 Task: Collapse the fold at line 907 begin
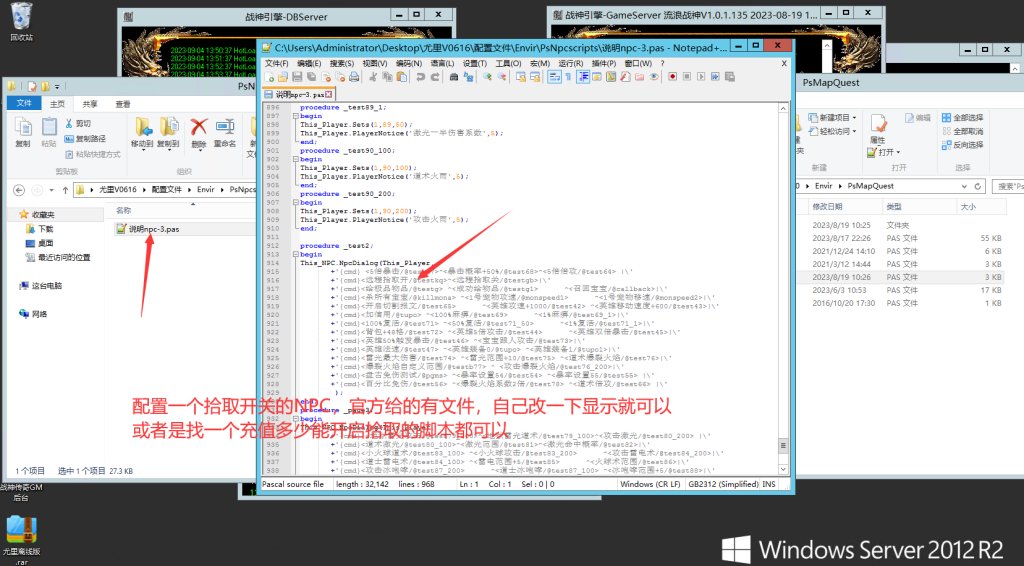[295, 202]
